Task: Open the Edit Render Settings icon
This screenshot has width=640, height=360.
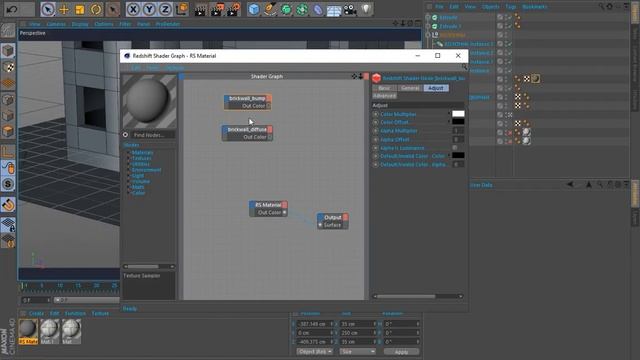Action: (x=234, y=9)
